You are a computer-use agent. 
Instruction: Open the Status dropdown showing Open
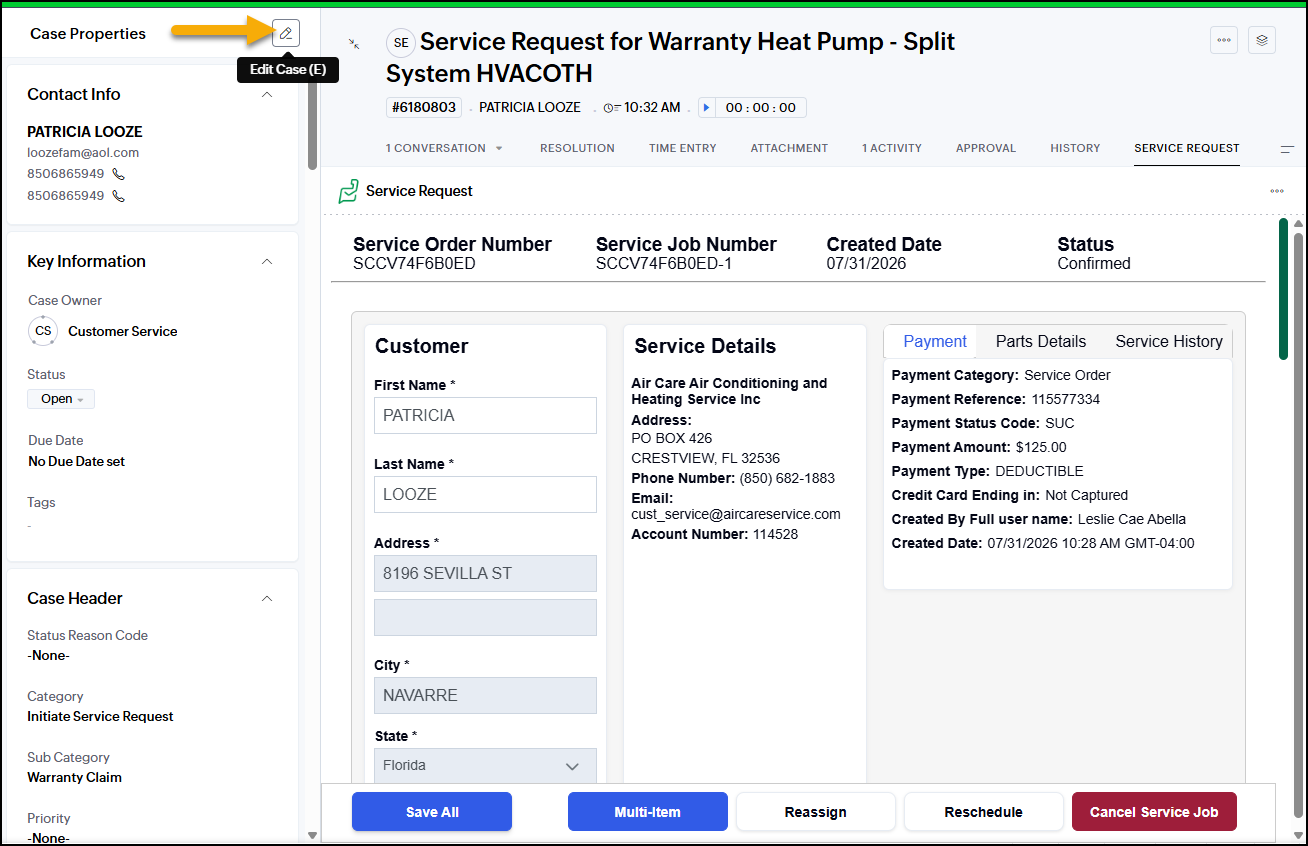tap(61, 399)
